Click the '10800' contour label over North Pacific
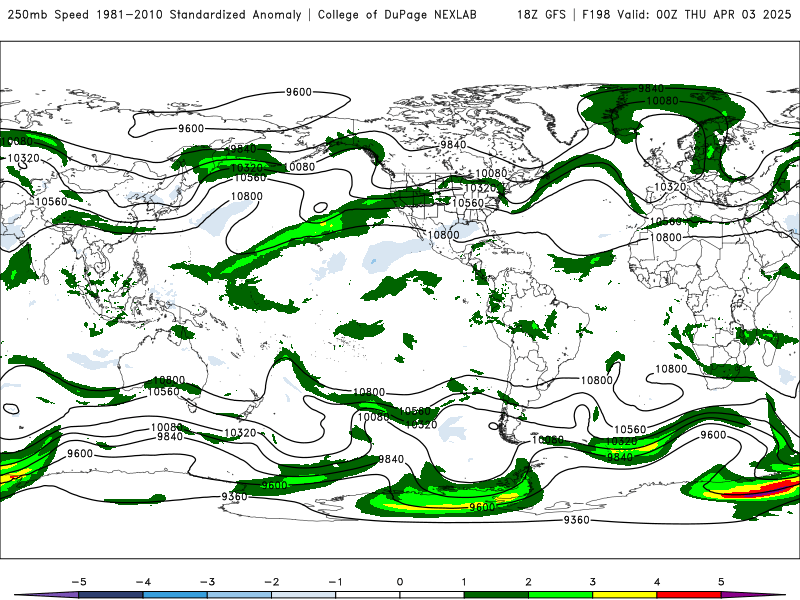Screen dimensions: 800x600 [246, 196]
